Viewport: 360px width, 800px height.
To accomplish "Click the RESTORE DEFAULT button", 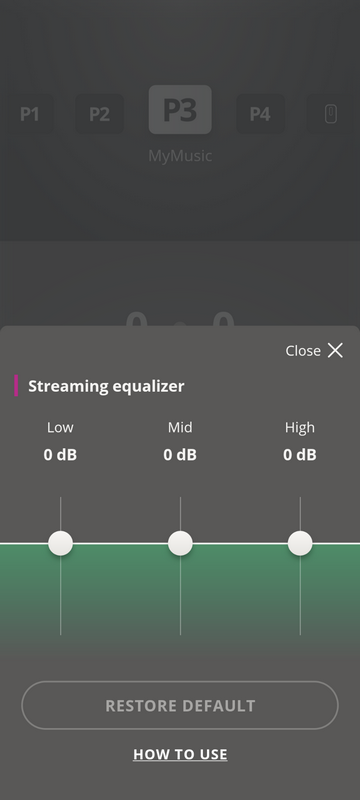I will (x=180, y=705).
